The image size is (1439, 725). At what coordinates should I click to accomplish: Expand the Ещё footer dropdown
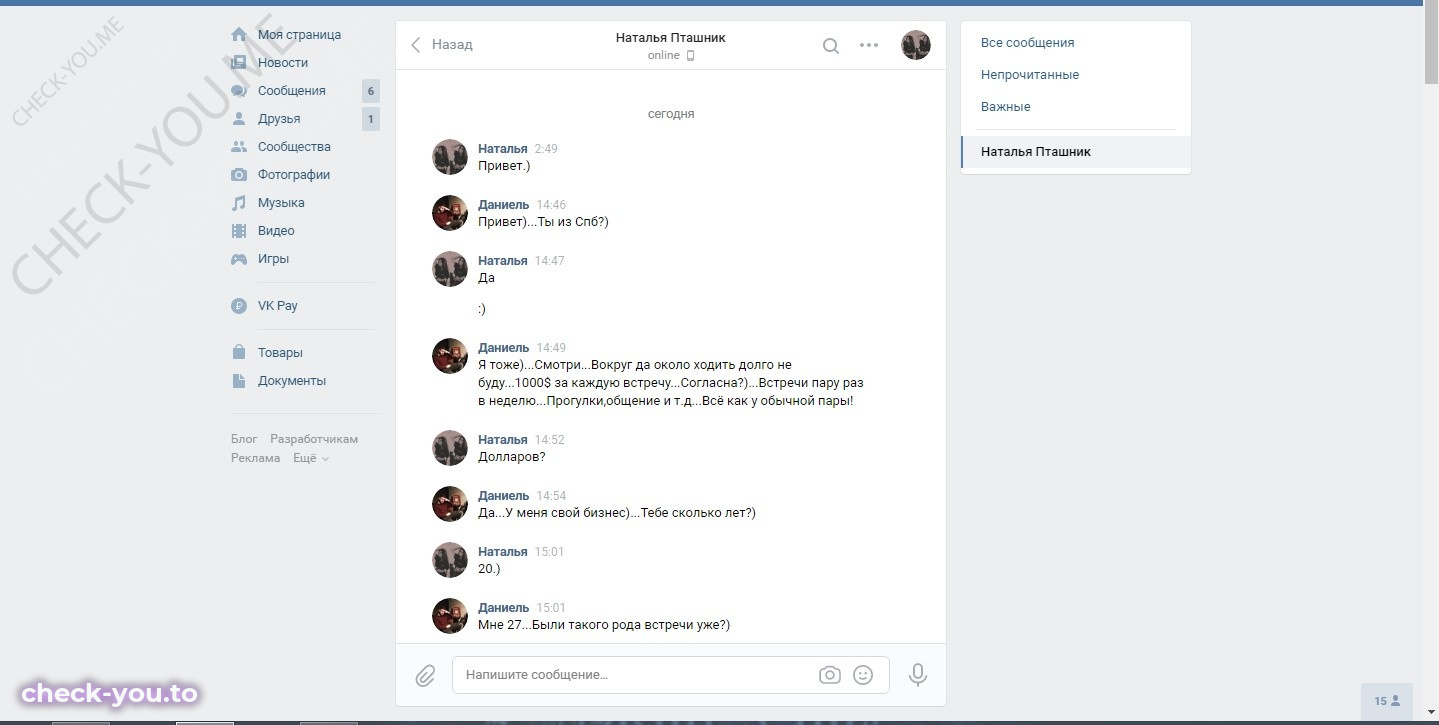coord(311,458)
